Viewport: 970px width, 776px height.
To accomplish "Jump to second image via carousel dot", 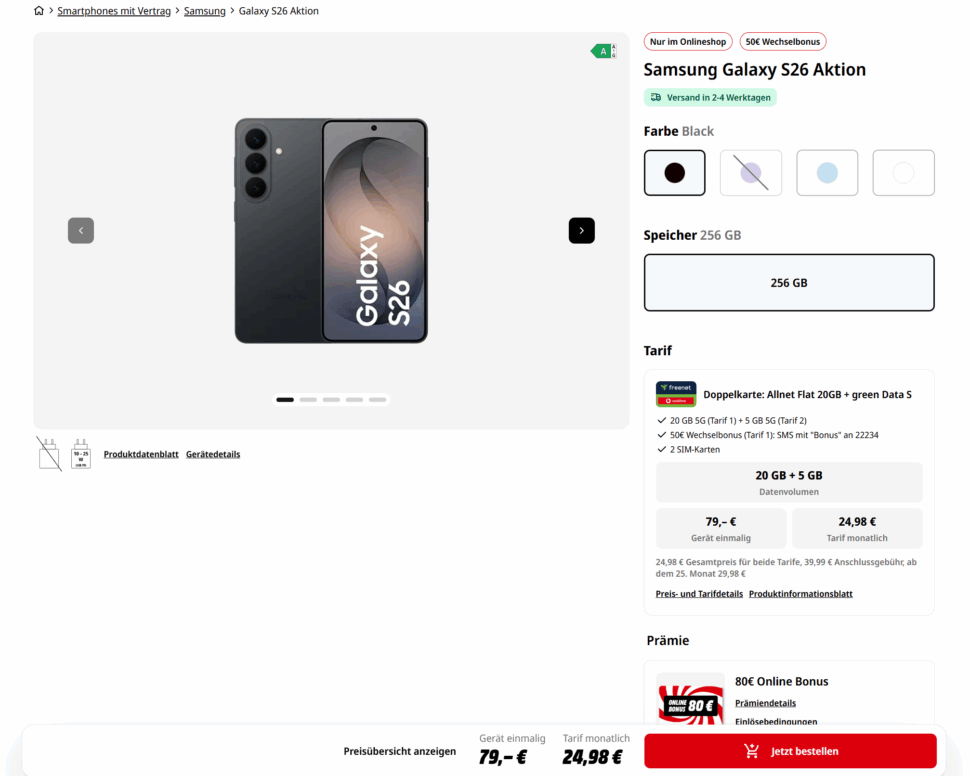I will tap(308, 400).
